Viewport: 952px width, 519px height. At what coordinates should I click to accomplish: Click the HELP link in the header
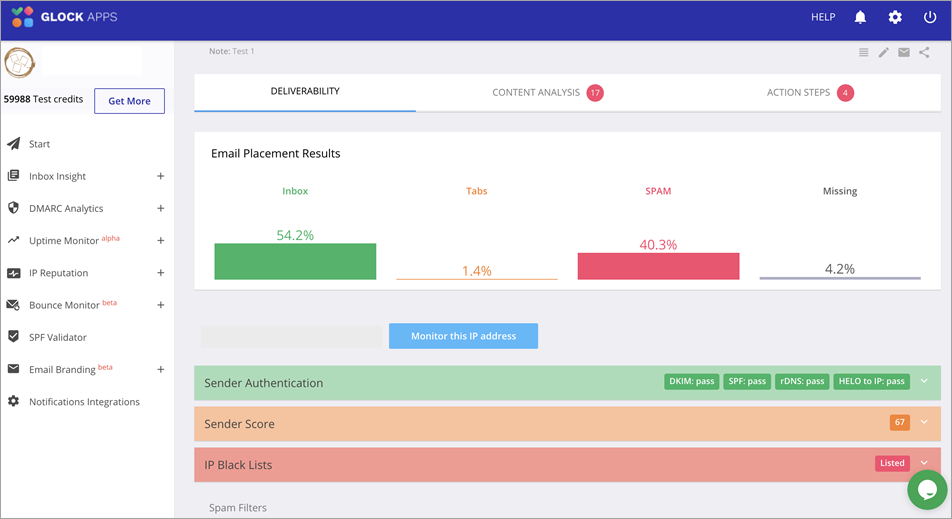(822, 18)
